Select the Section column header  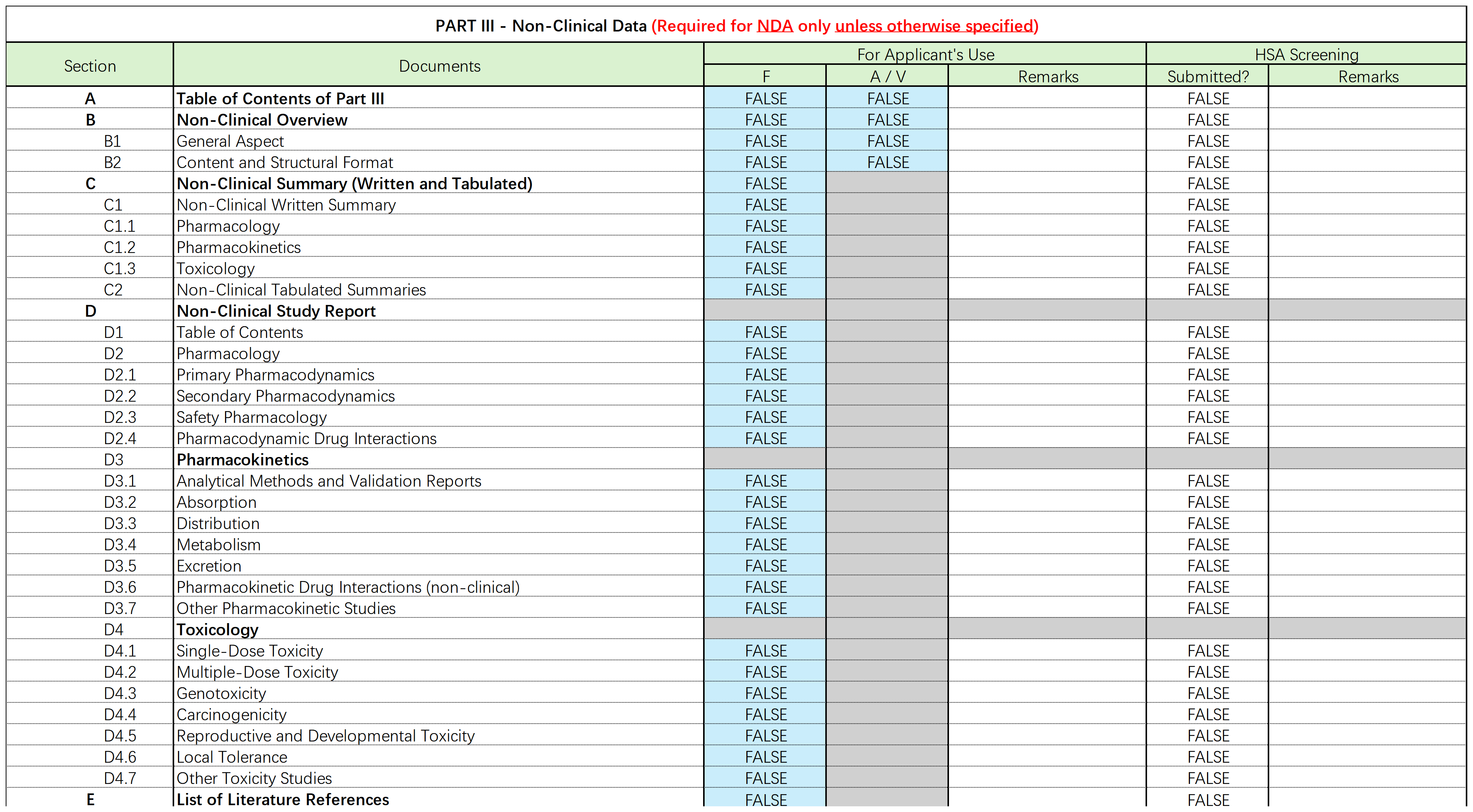(90, 66)
